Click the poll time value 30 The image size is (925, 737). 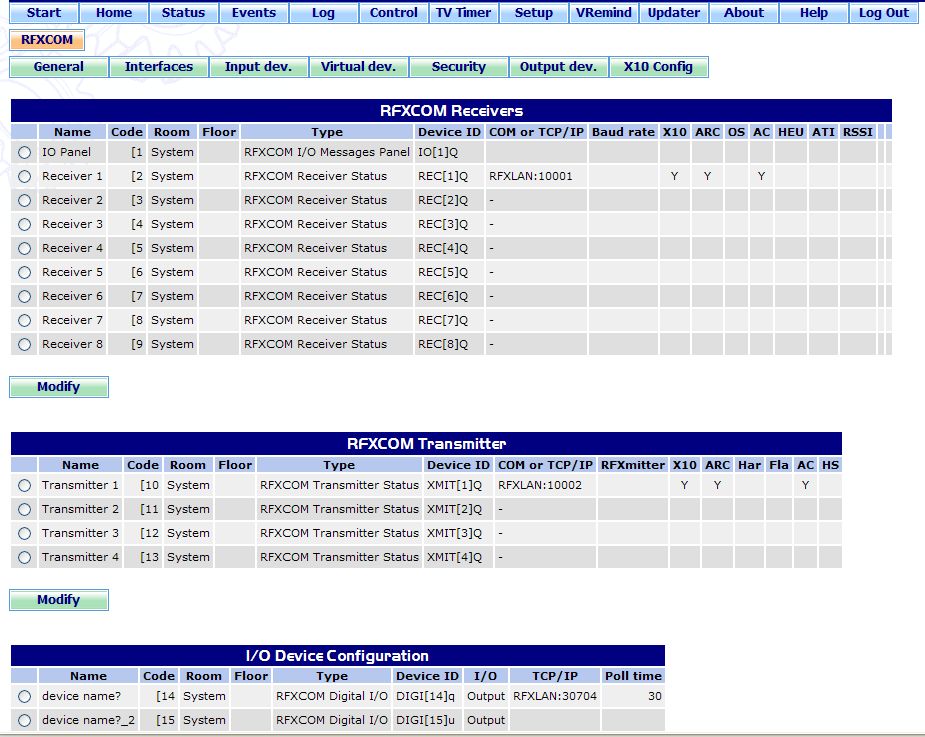pyautogui.click(x=655, y=696)
